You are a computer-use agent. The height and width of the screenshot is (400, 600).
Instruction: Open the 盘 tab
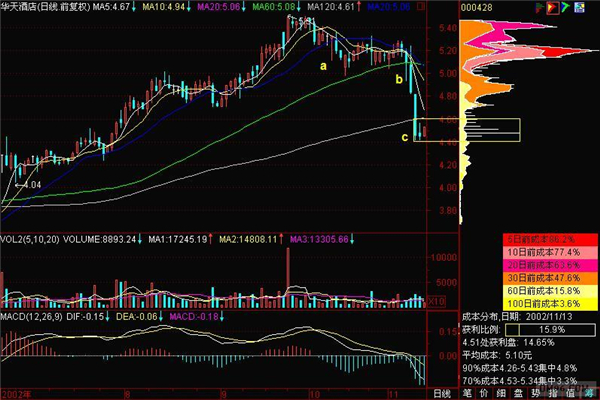tap(519, 393)
